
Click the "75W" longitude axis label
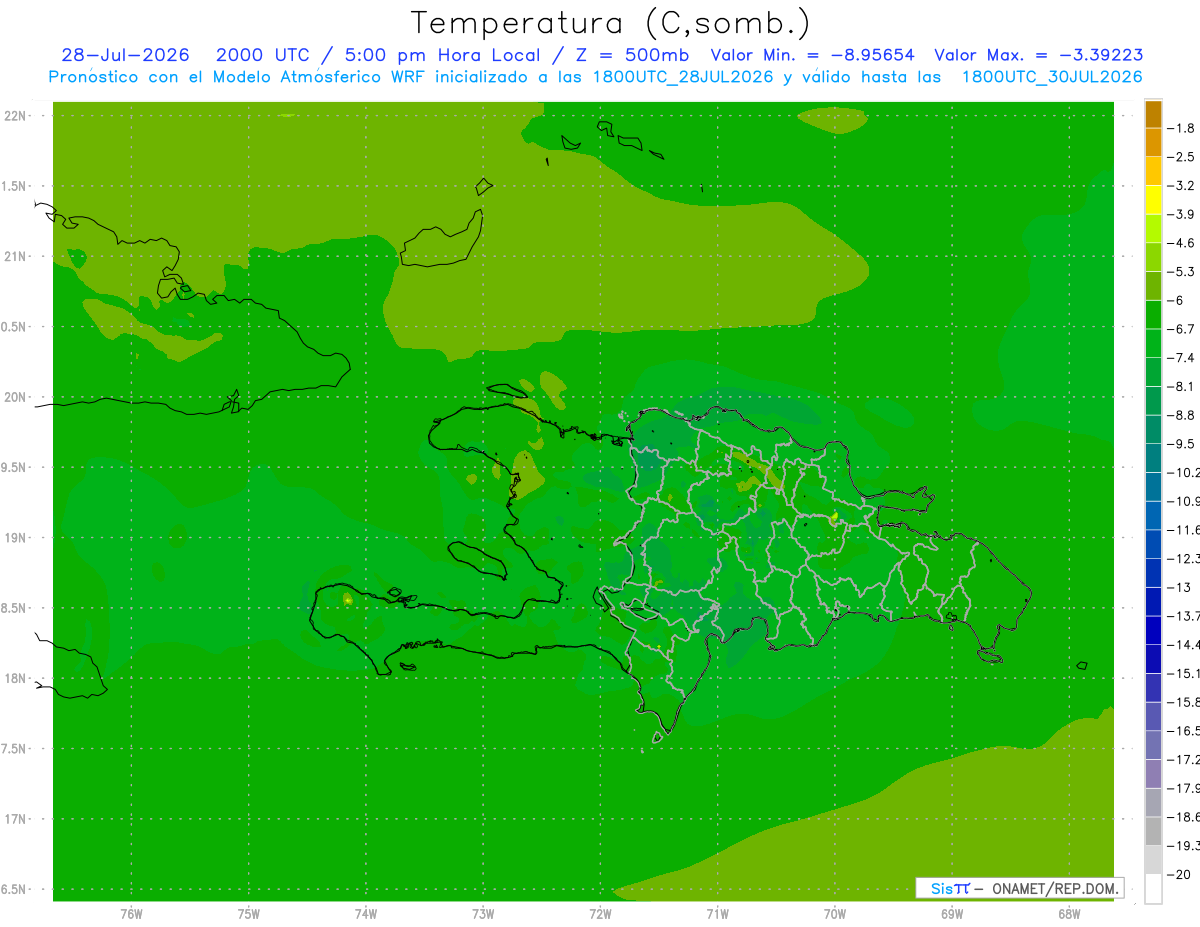tap(249, 914)
